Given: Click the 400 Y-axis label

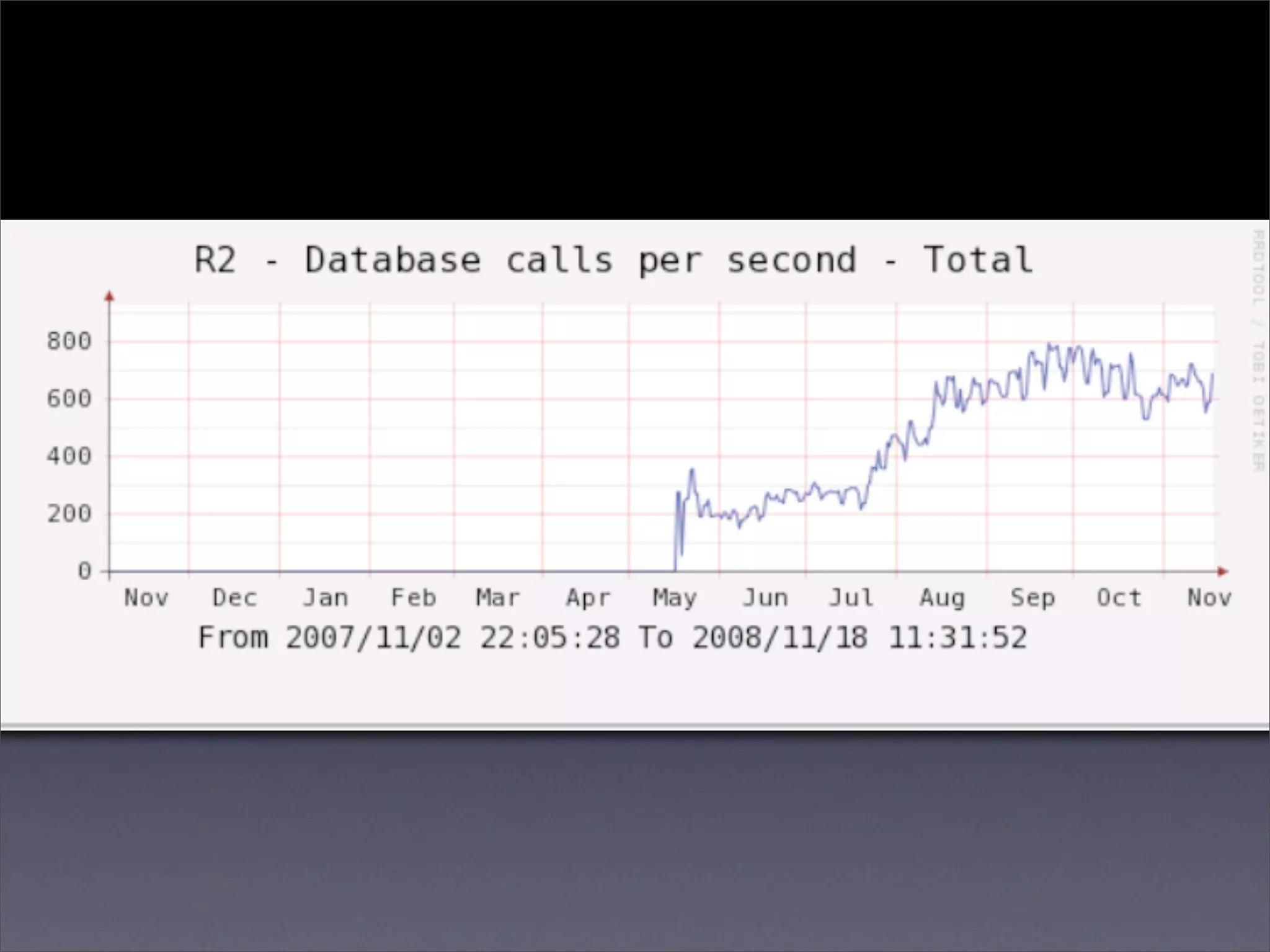Looking at the screenshot, I should coord(69,457).
